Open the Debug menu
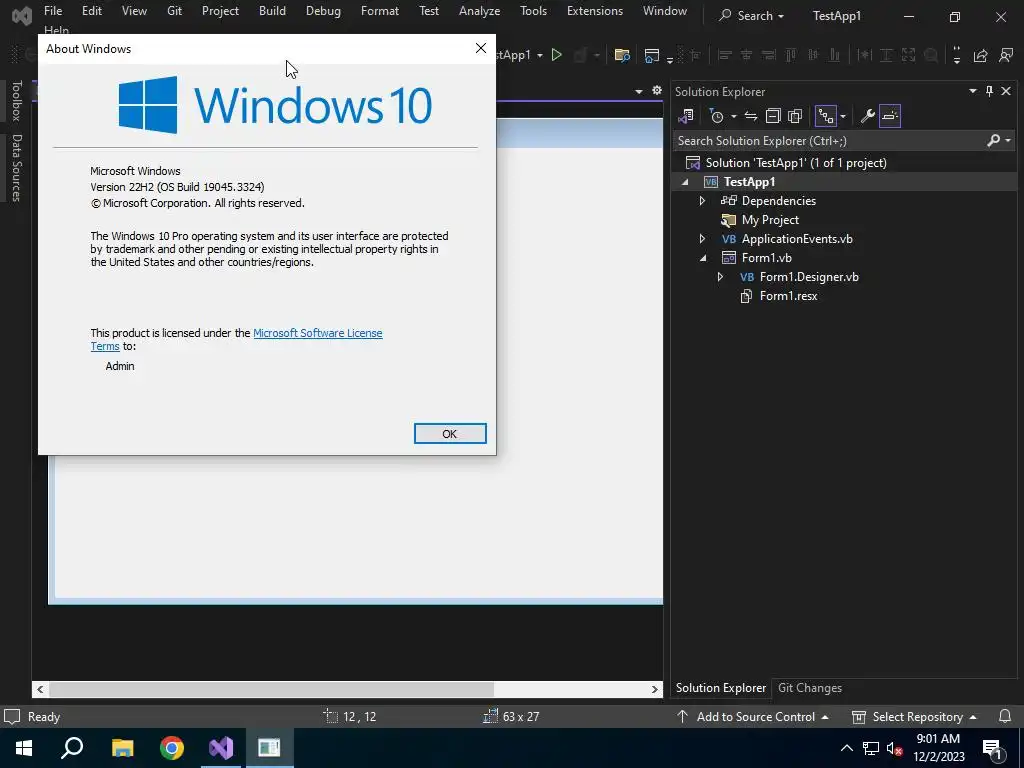 tap(323, 11)
